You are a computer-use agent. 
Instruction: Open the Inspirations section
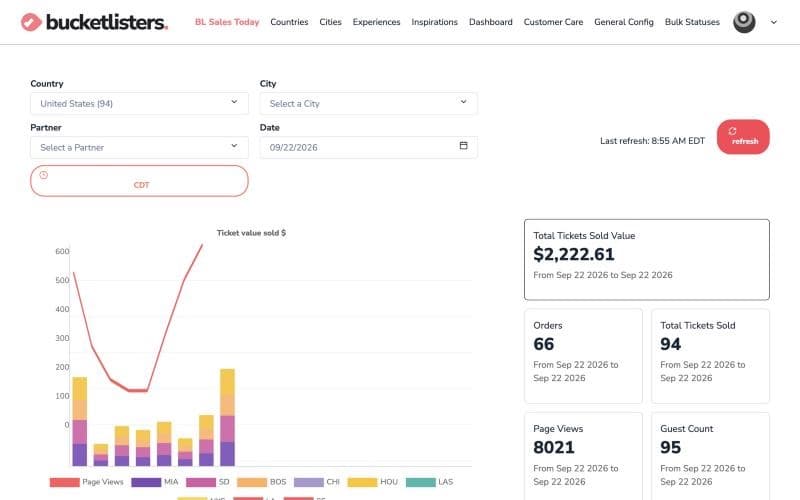435,22
